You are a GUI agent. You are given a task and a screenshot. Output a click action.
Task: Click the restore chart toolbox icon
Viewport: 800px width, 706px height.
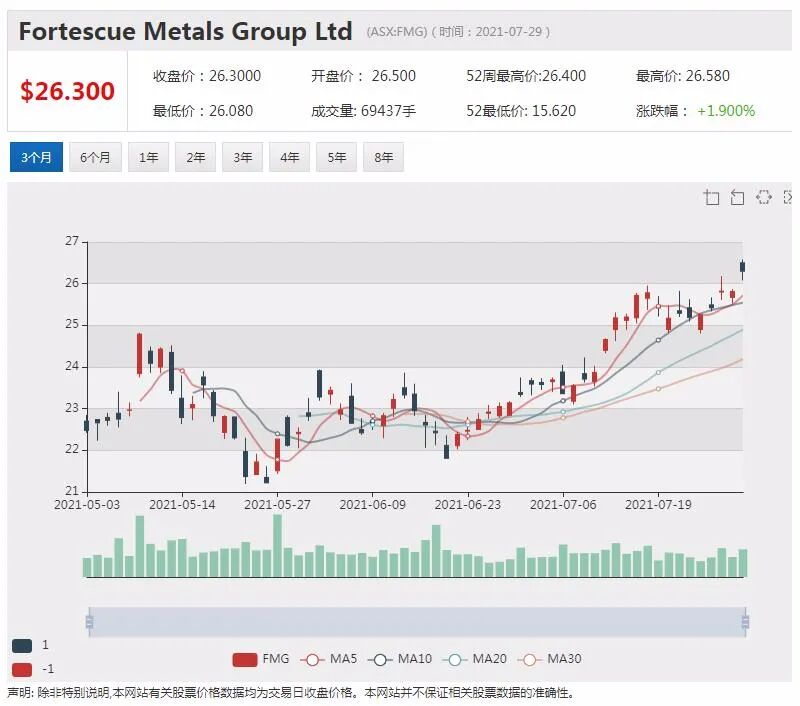pos(764,197)
